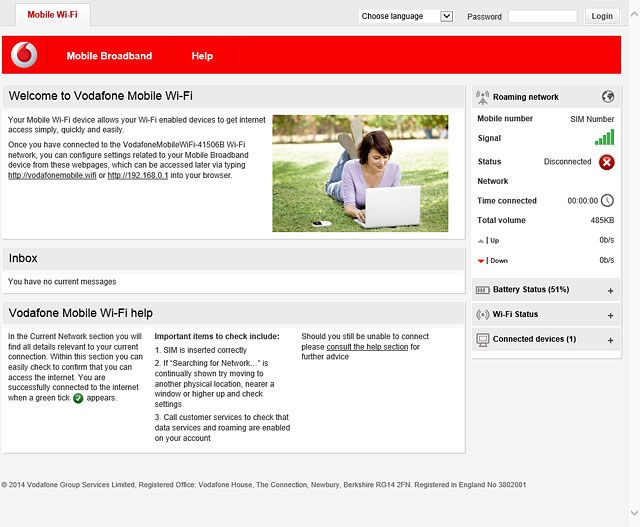Image resolution: width=640 pixels, height=527 pixels.
Task: Click the red Down arrow icon
Action: pos(481,261)
